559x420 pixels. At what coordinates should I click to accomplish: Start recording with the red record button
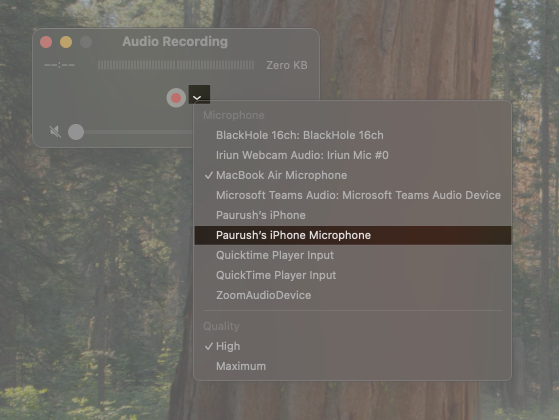click(176, 98)
